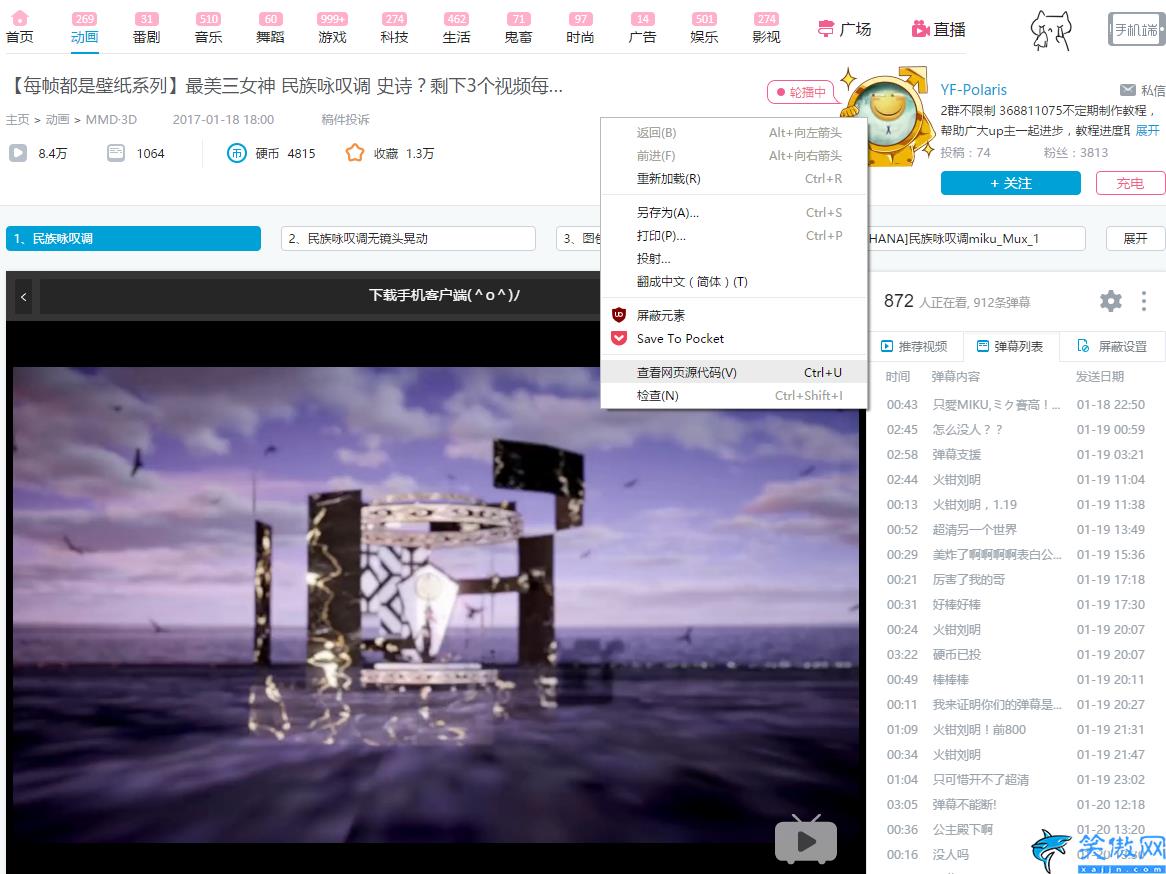Select the danmaku row 超清另一个世界

tap(1016, 530)
